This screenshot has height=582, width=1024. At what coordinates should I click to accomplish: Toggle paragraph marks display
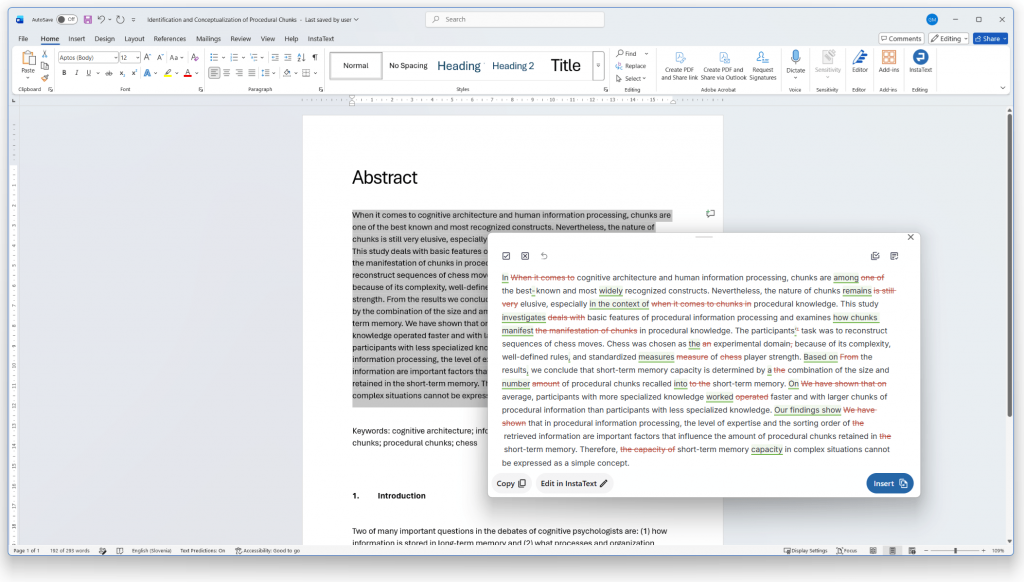click(x=315, y=57)
